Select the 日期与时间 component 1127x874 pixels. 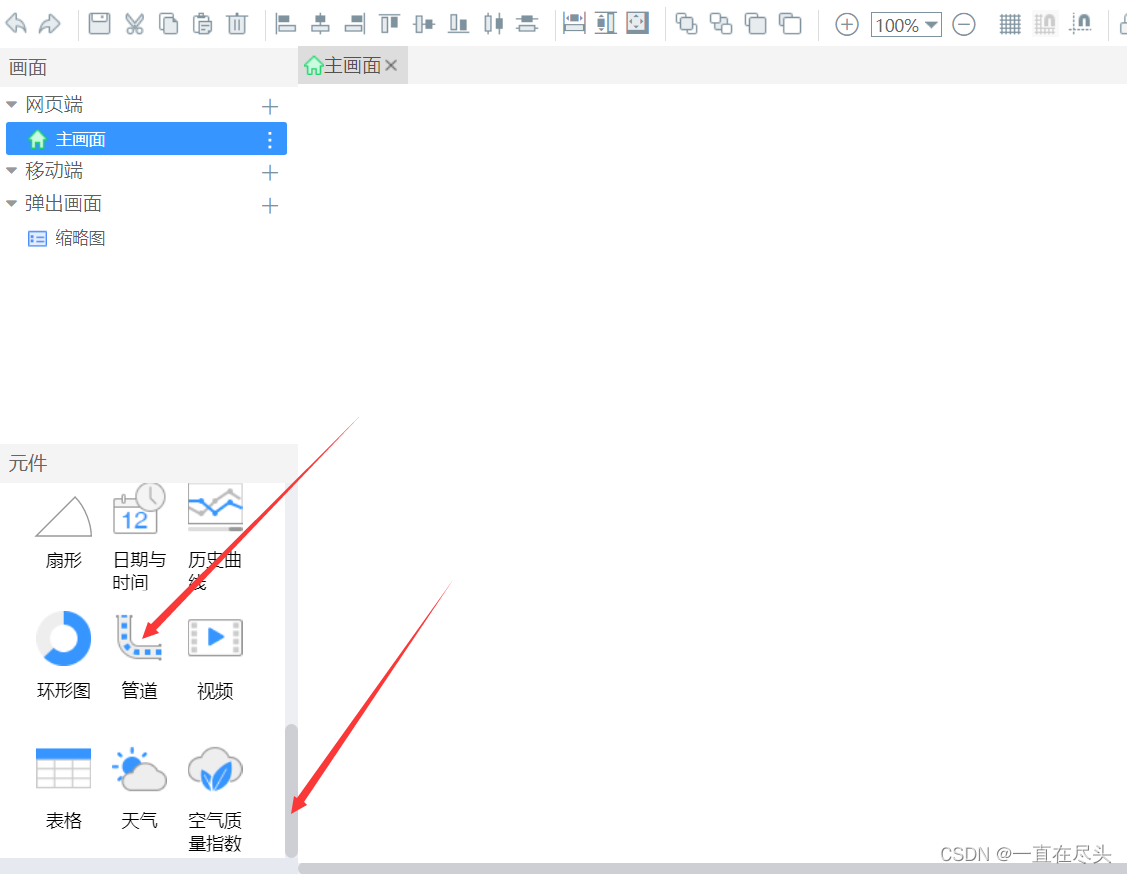139,537
